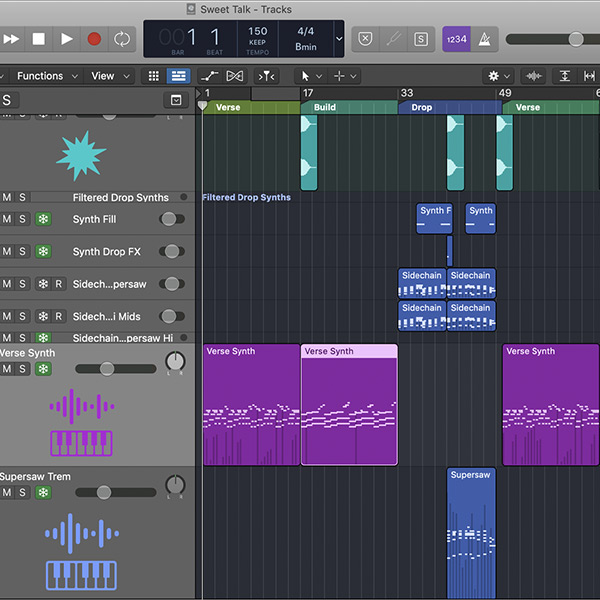The width and height of the screenshot is (600, 600).
Task: Unfreeze the Verse Synth track
Action: pyautogui.click(x=42, y=369)
